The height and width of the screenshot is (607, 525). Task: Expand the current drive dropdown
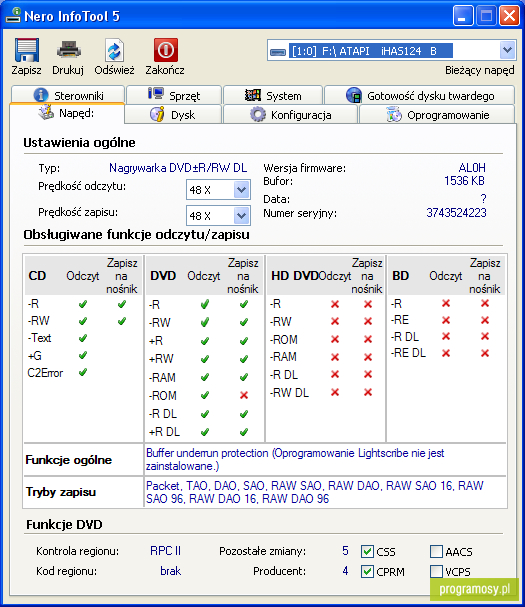507,50
